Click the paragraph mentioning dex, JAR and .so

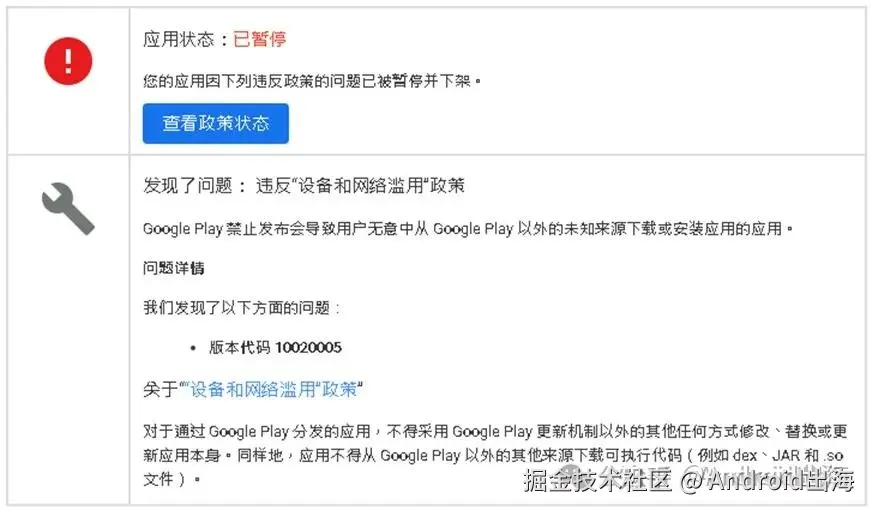pyautogui.click(x=495, y=455)
